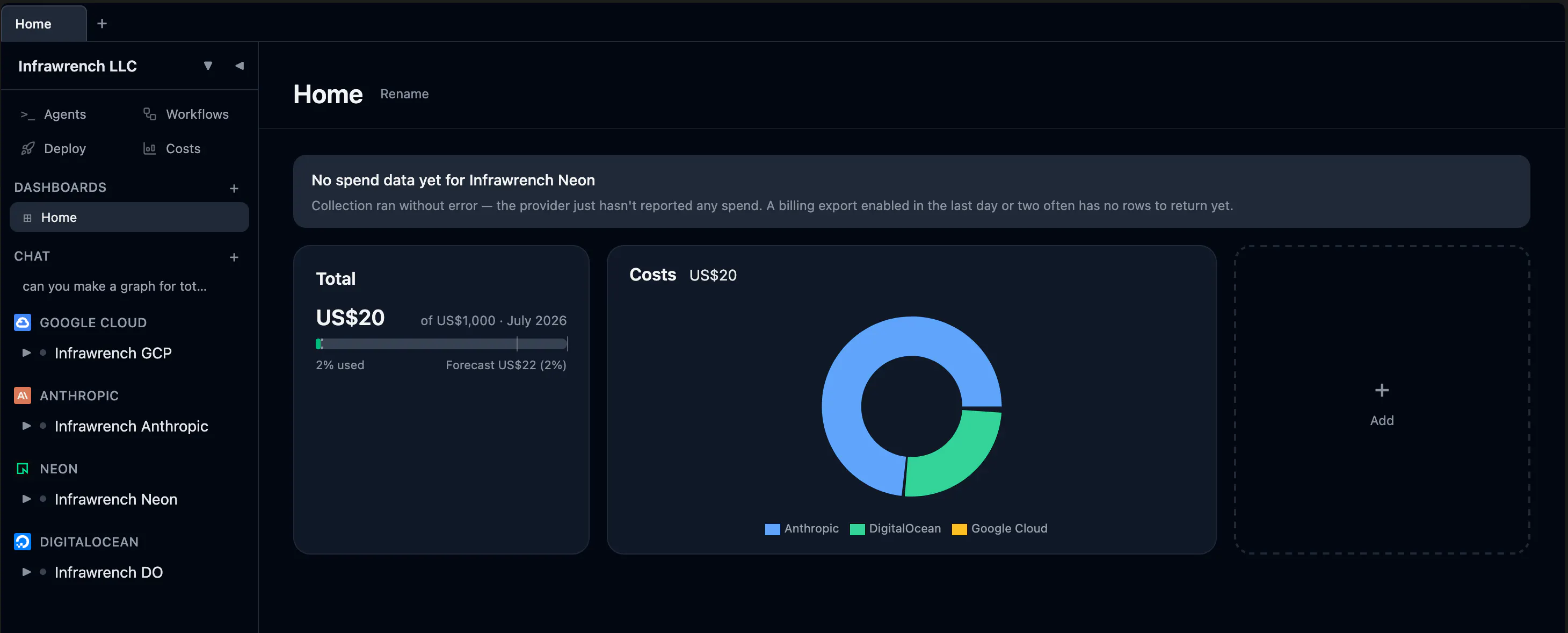Viewport: 1568px width, 633px height.
Task: Click the plus icon in Add widget card
Action: point(1382,390)
